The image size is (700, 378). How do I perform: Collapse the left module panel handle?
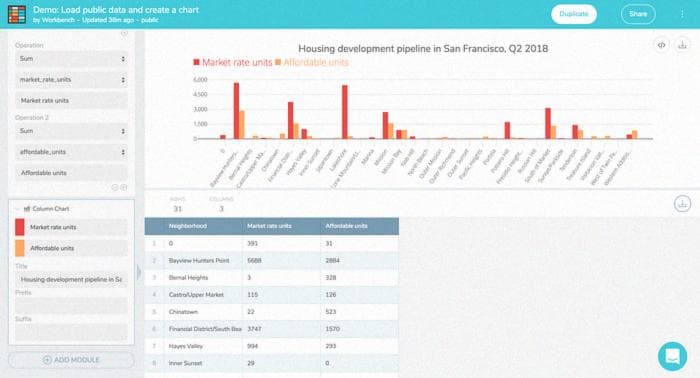(x=139, y=272)
